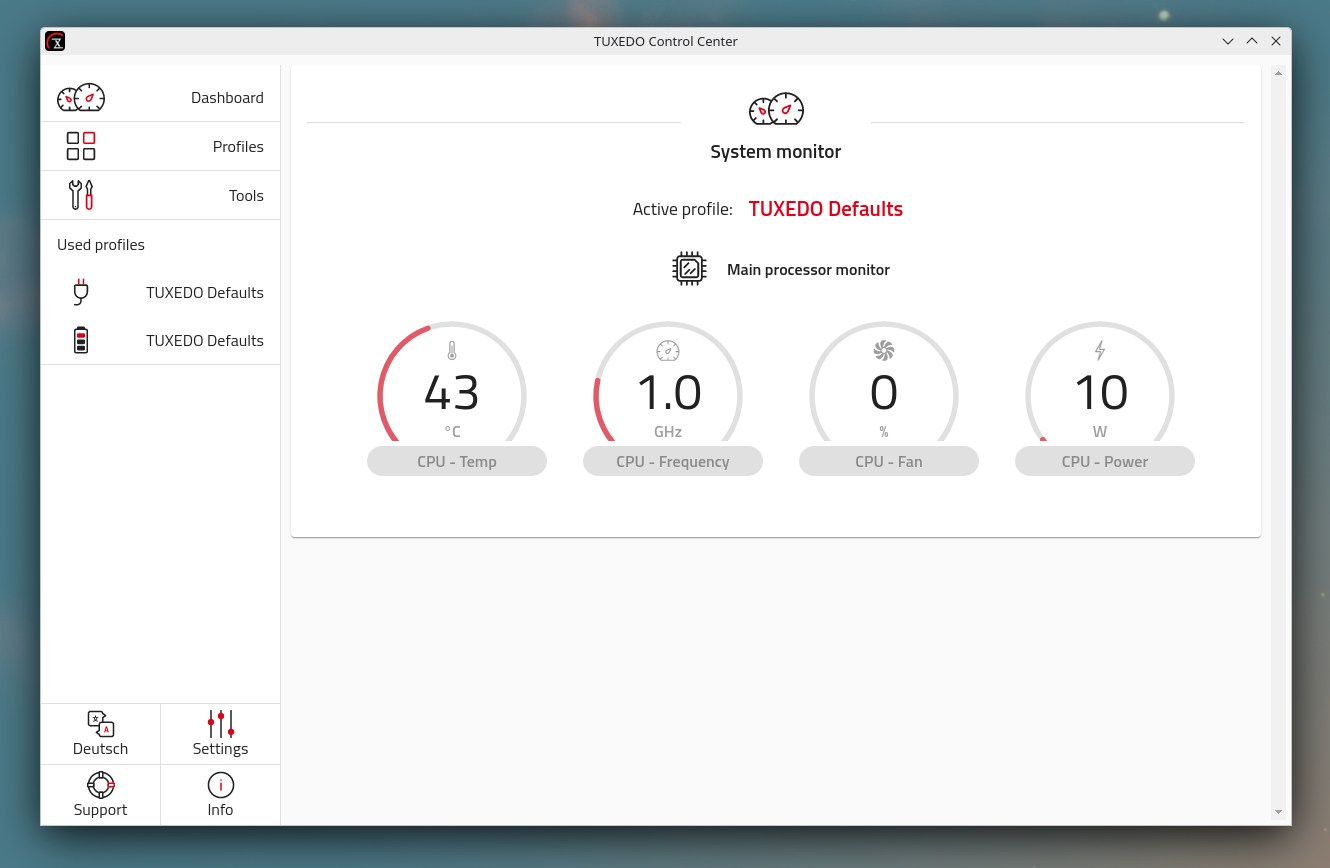Open the Settings sliders icon

pyautogui.click(x=220, y=723)
